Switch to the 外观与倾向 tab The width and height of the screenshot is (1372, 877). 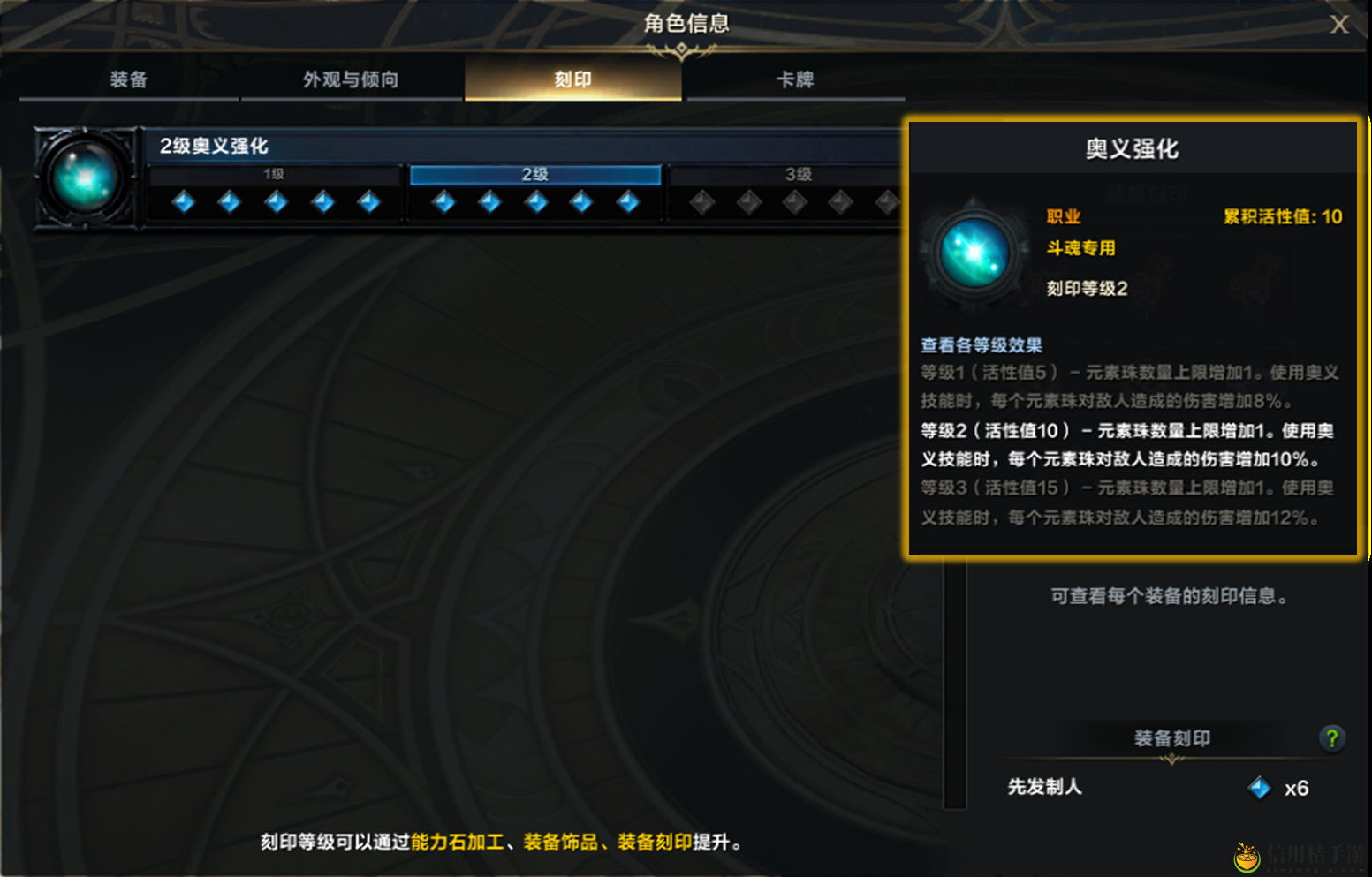coord(351,79)
